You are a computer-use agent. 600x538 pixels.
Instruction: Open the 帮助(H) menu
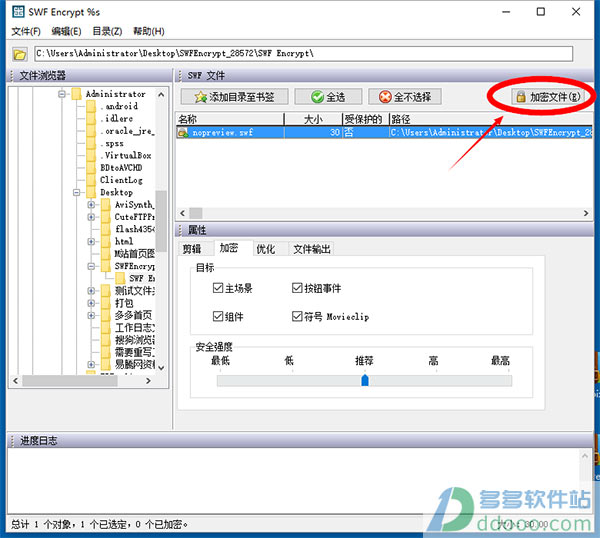148,31
